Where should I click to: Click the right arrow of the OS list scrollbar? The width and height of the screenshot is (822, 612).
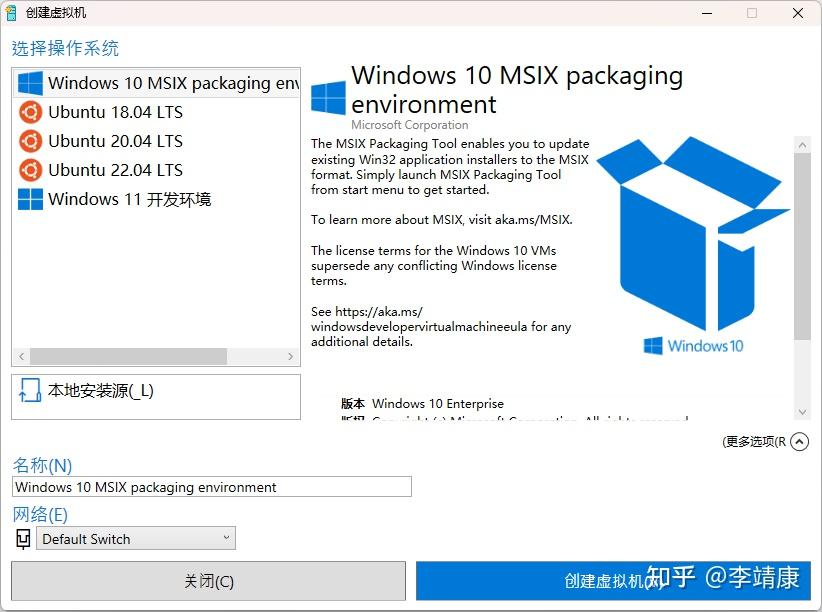point(290,357)
